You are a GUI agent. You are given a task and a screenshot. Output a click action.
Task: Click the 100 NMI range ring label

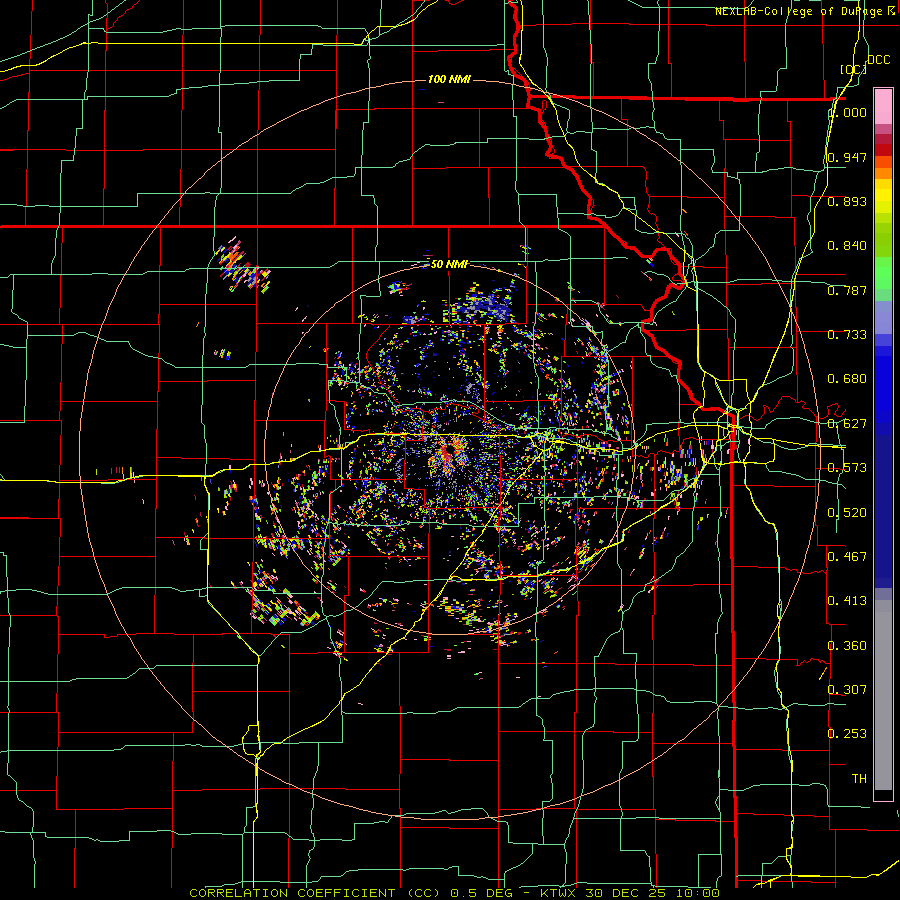click(449, 79)
